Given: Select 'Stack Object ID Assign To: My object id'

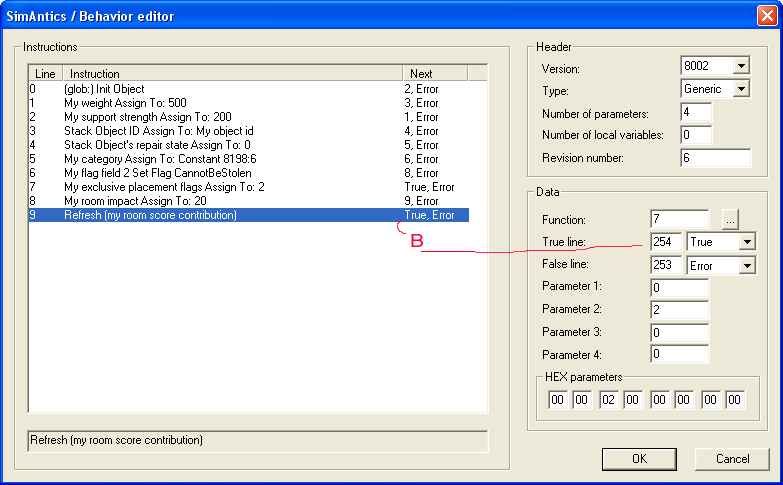Looking at the screenshot, I should tap(249, 131).
